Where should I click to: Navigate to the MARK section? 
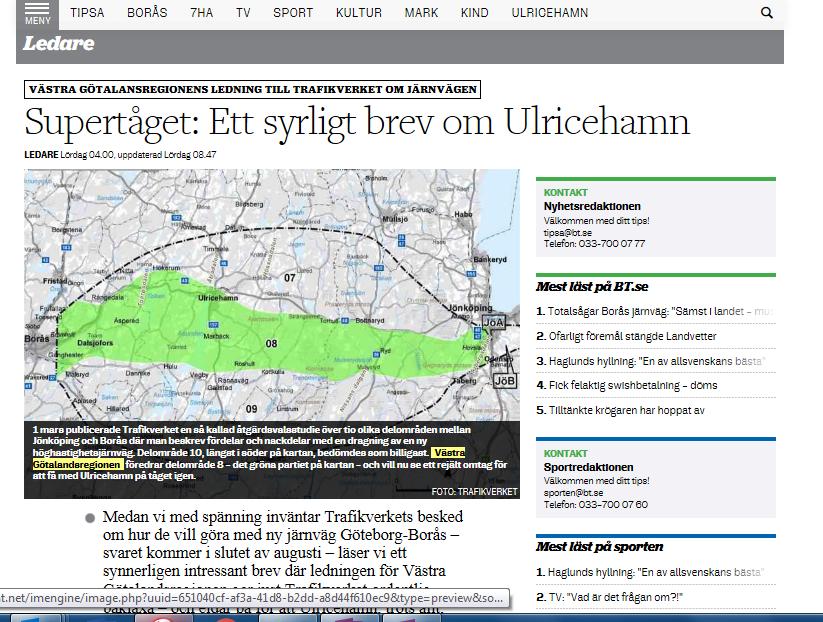tap(421, 13)
